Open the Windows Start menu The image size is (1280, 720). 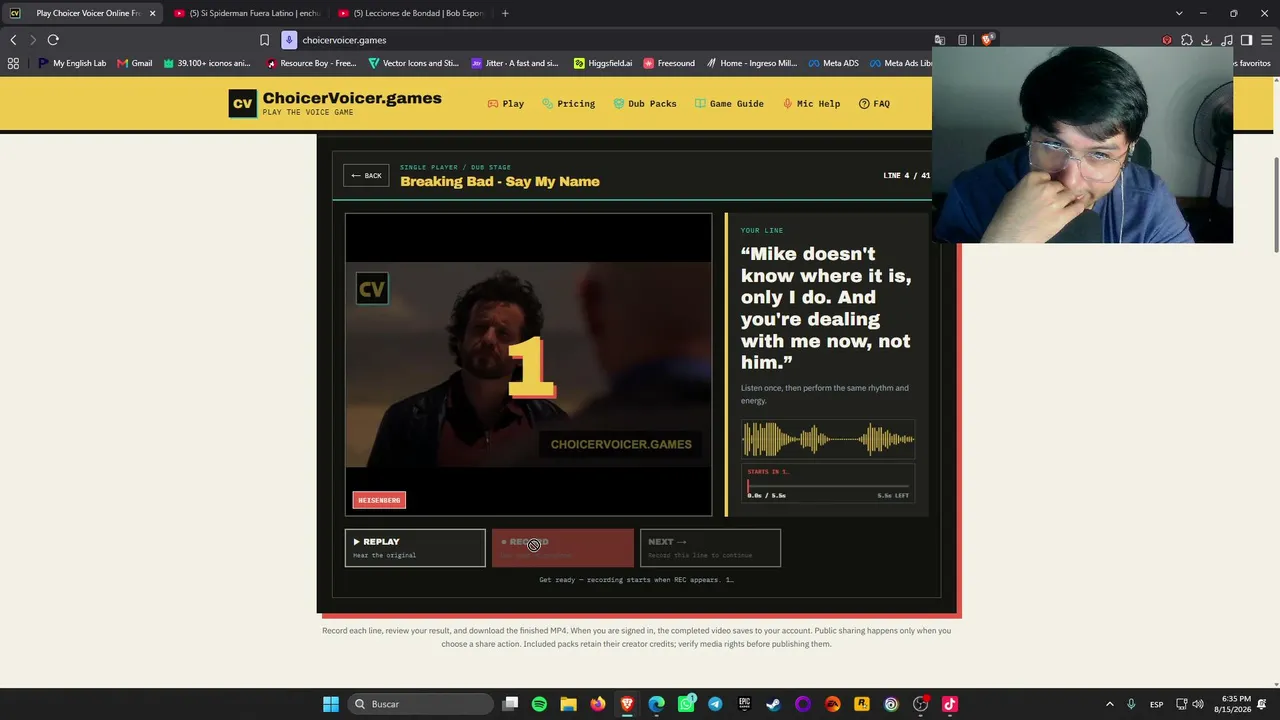point(331,704)
